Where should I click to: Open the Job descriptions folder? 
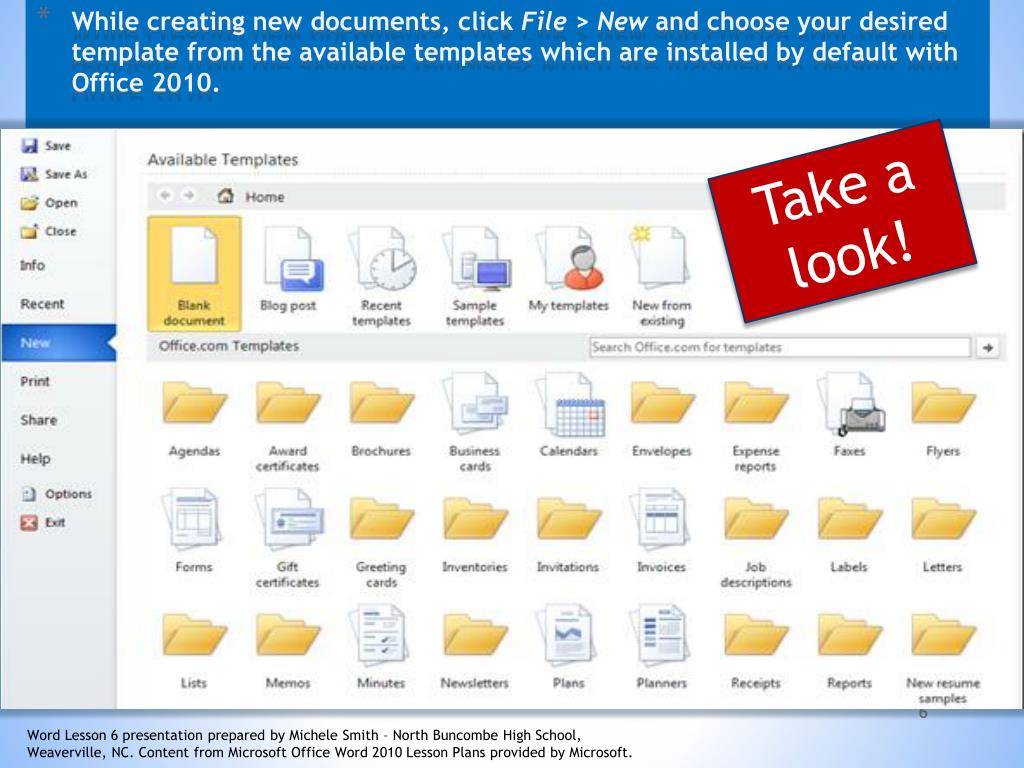pyautogui.click(x=756, y=541)
